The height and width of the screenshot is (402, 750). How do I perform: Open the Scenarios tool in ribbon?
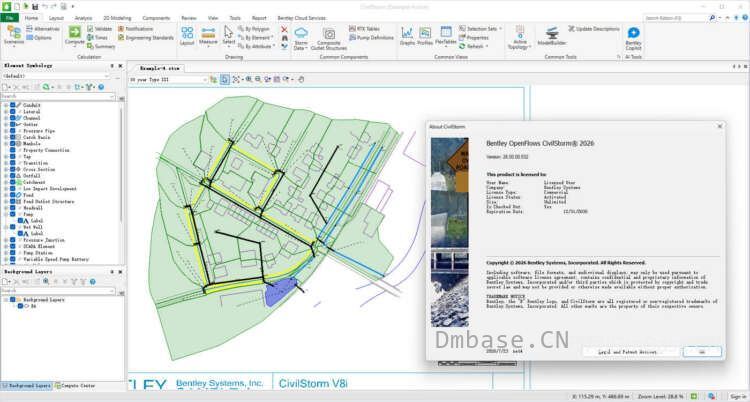13,35
